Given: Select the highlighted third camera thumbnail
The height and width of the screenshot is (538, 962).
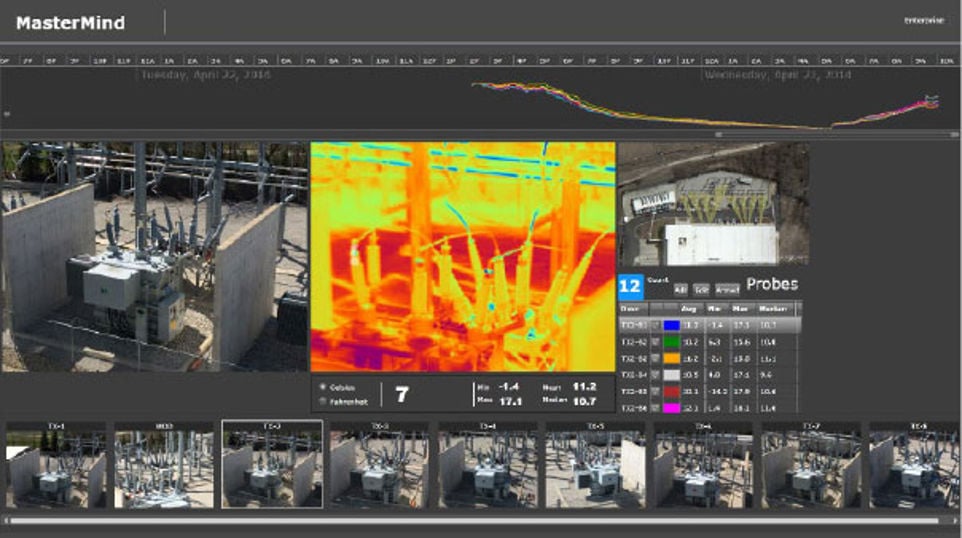Looking at the screenshot, I should point(272,464).
